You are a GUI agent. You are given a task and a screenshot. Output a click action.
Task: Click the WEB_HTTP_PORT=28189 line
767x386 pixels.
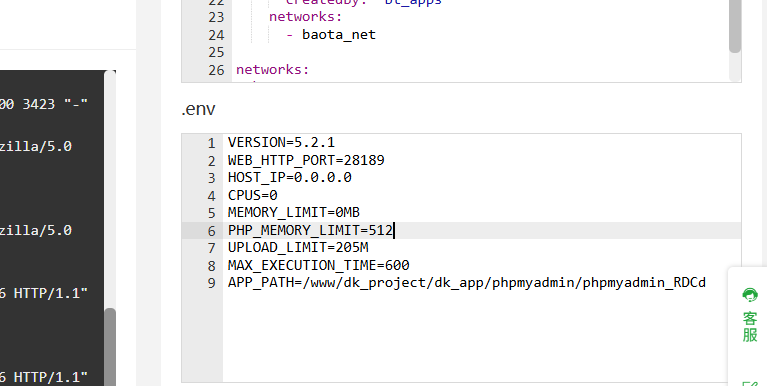pos(306,160)
